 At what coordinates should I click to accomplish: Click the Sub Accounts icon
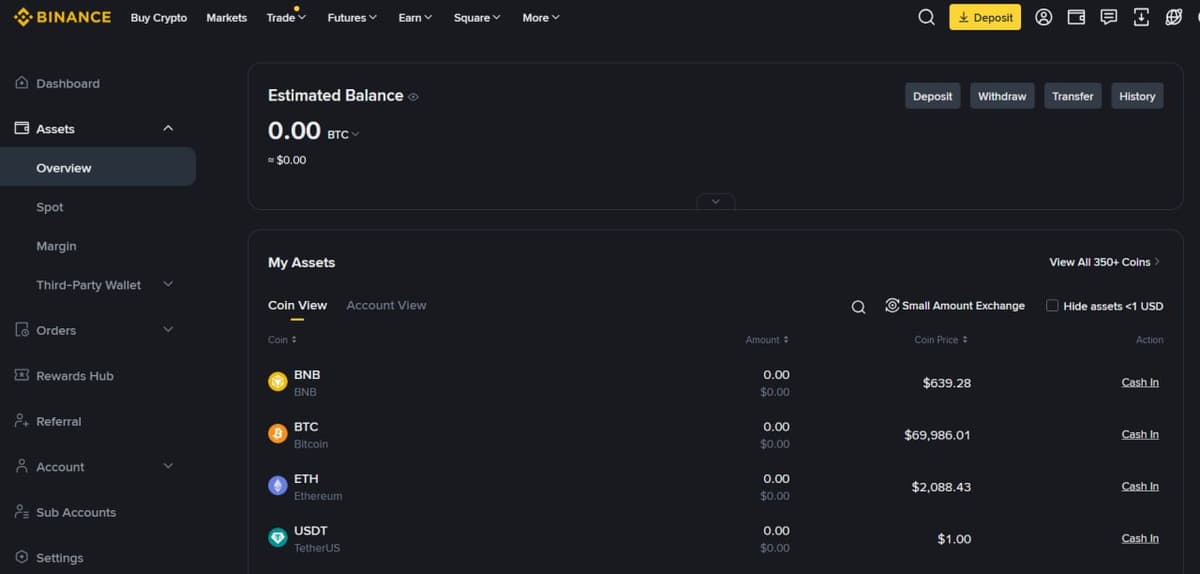tap(22, 512)
